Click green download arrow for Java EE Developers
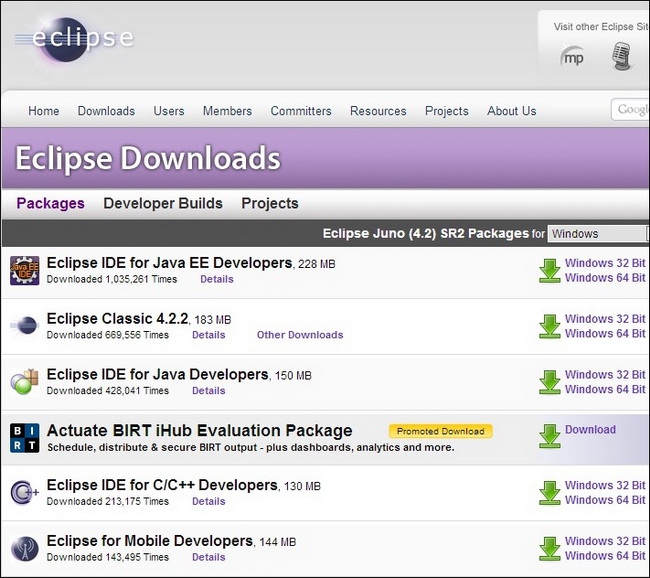Image resolution: width=650 pixels, height=578 pixels. [550, 271]
